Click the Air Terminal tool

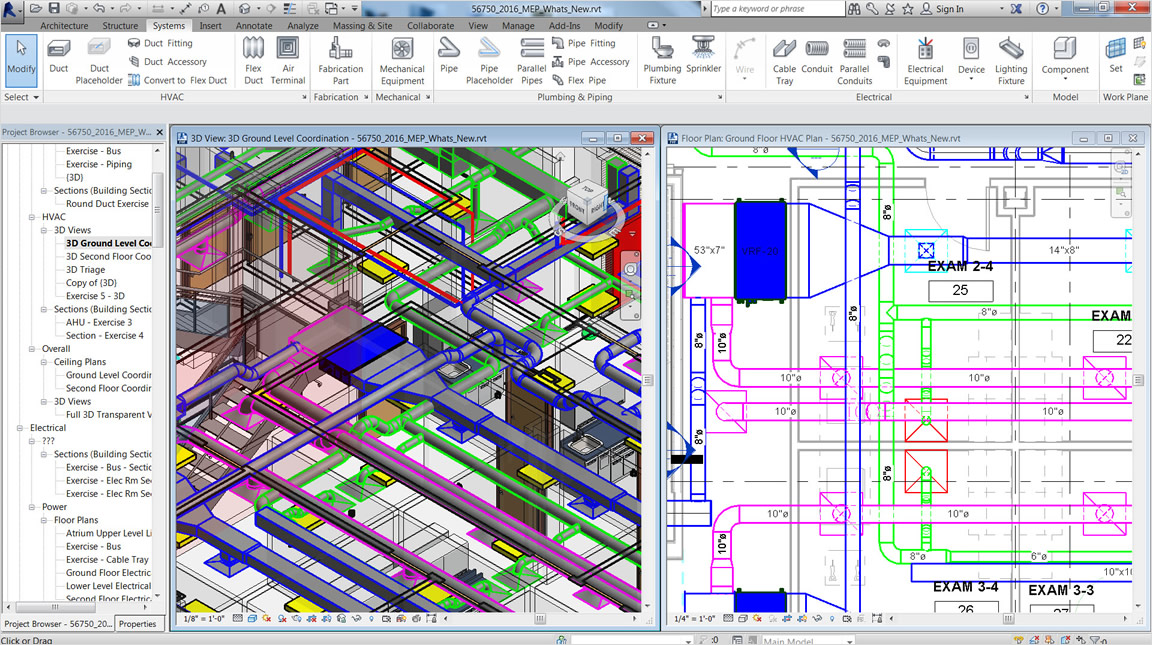click(288, 59)
